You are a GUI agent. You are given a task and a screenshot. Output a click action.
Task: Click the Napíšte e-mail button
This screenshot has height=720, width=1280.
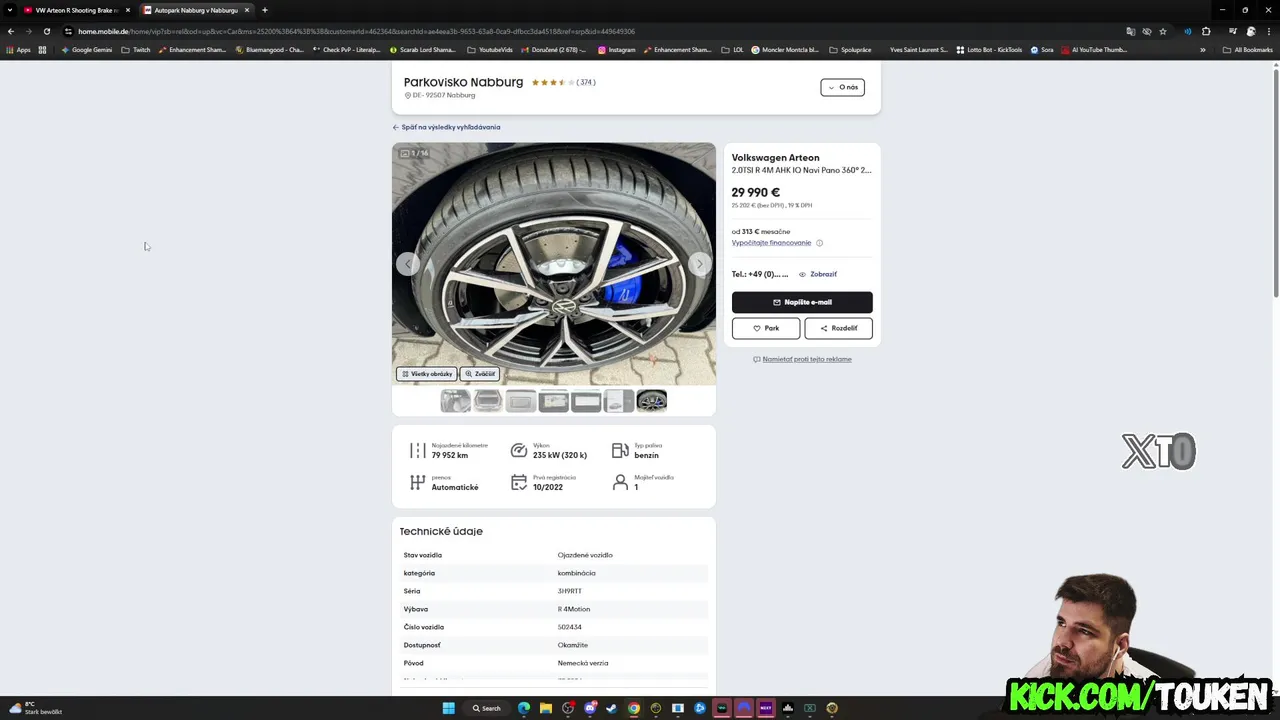point(802,302)
